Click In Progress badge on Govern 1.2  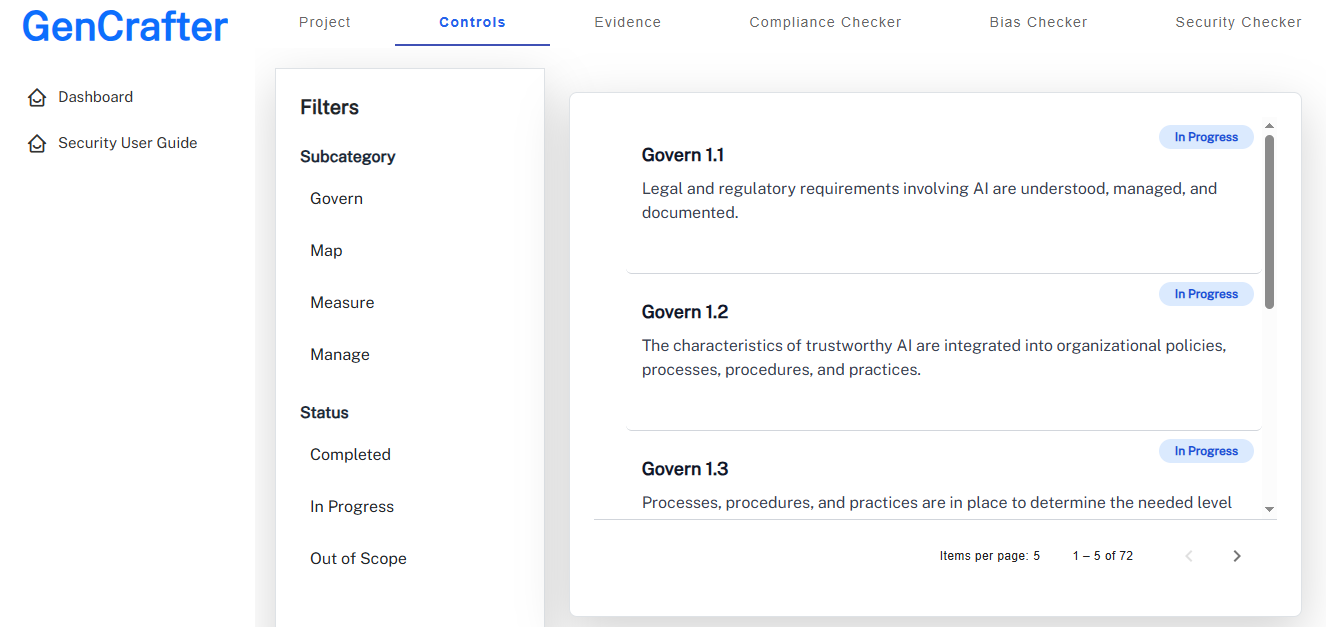[x=1205, y=294]
